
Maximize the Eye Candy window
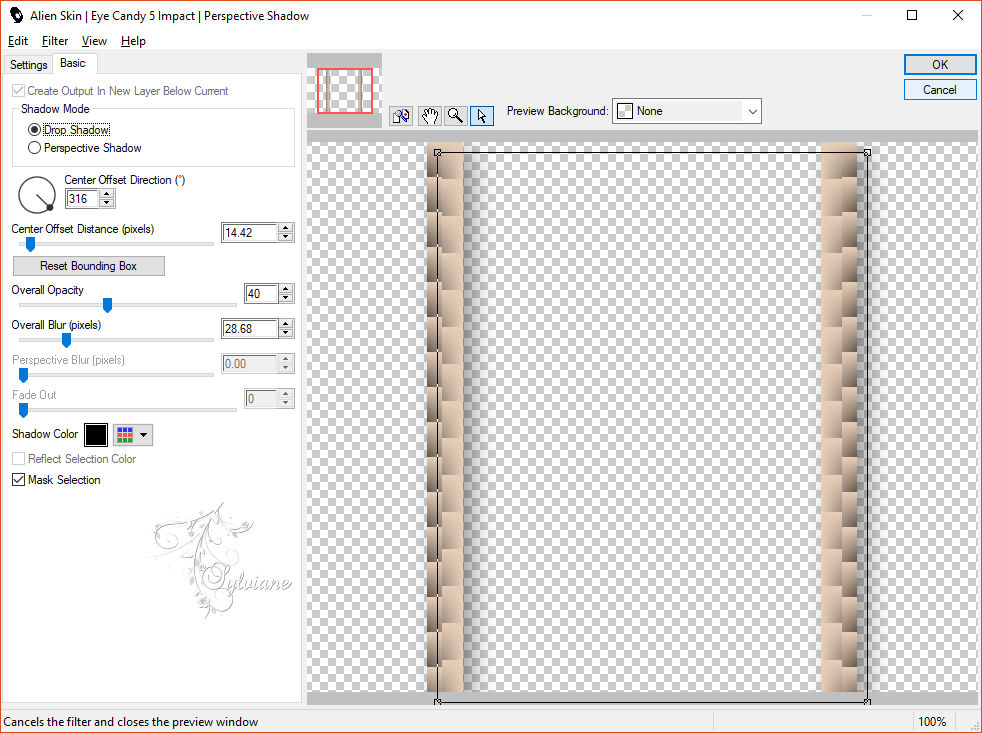[x=912, y=15]
